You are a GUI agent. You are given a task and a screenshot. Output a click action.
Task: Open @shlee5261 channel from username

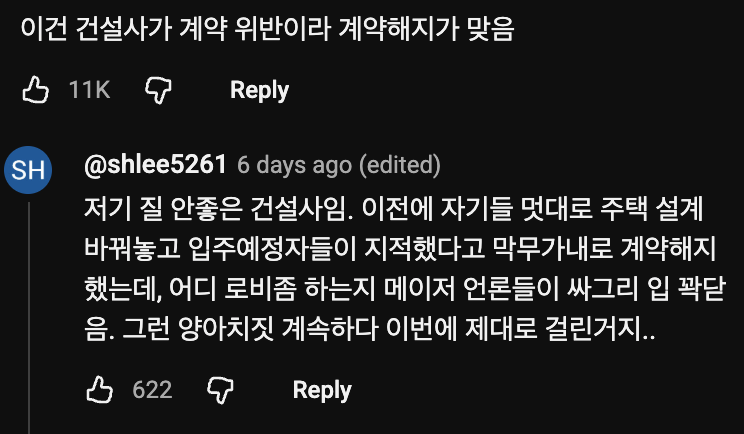pyautogui.click(x=155, y=165)
